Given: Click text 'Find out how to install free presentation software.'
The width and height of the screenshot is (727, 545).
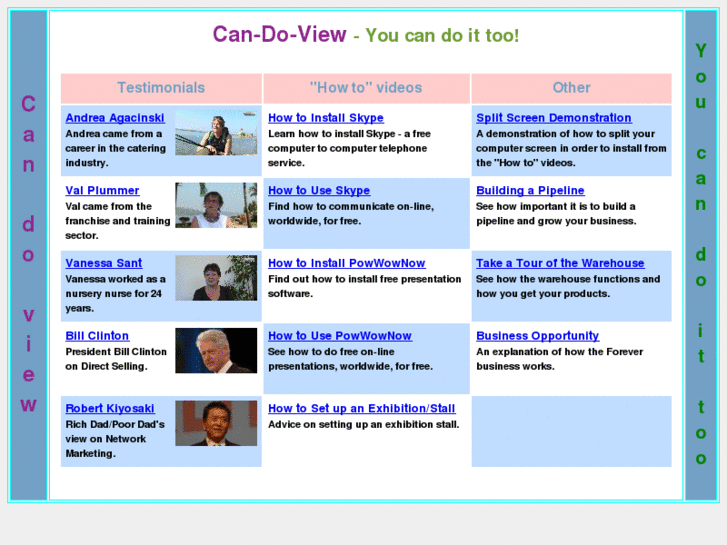Looking at the screenshot, I should [364, 286].
